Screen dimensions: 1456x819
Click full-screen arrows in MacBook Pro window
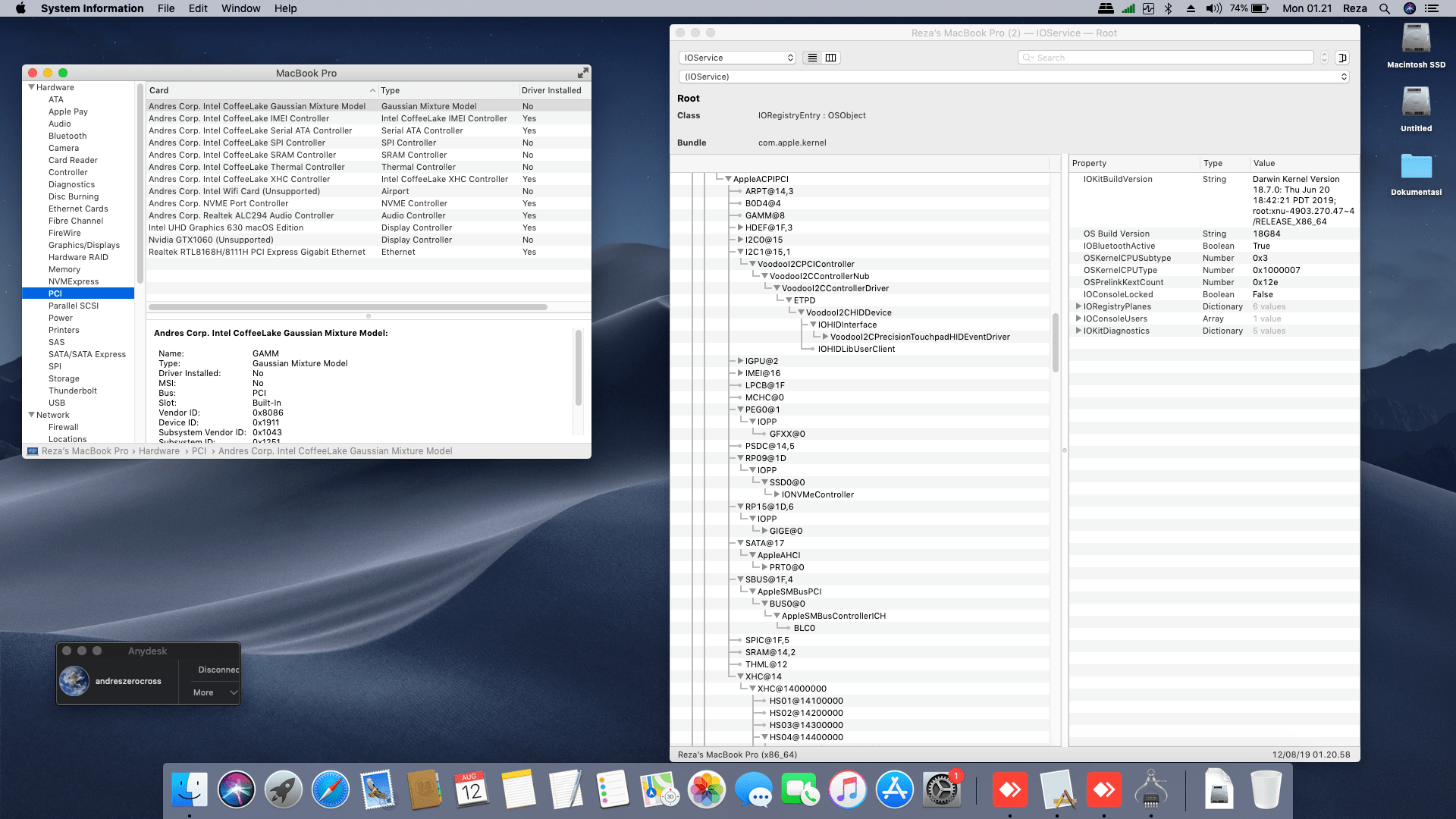tap(582, 73)
